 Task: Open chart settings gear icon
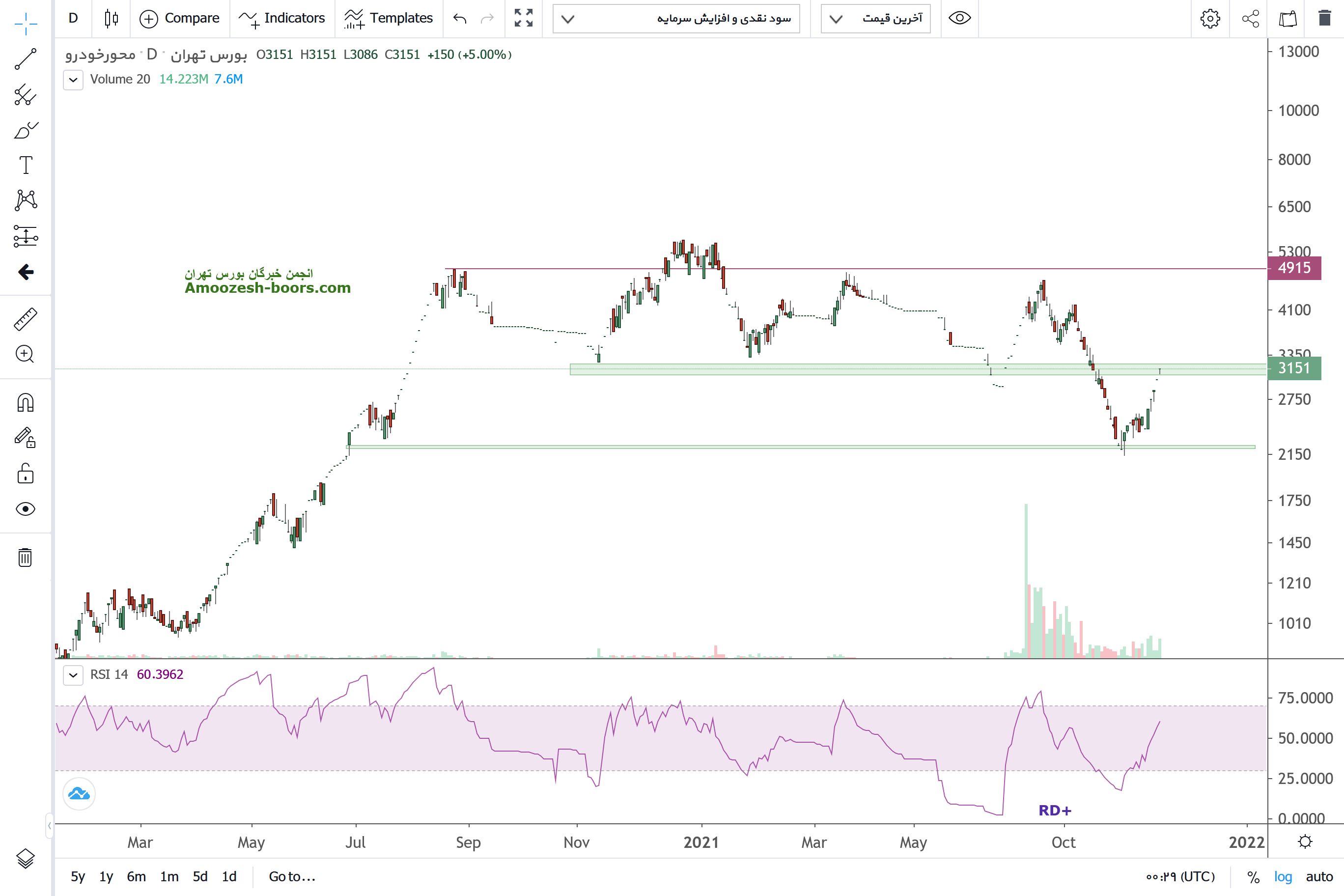point(1209,19)
